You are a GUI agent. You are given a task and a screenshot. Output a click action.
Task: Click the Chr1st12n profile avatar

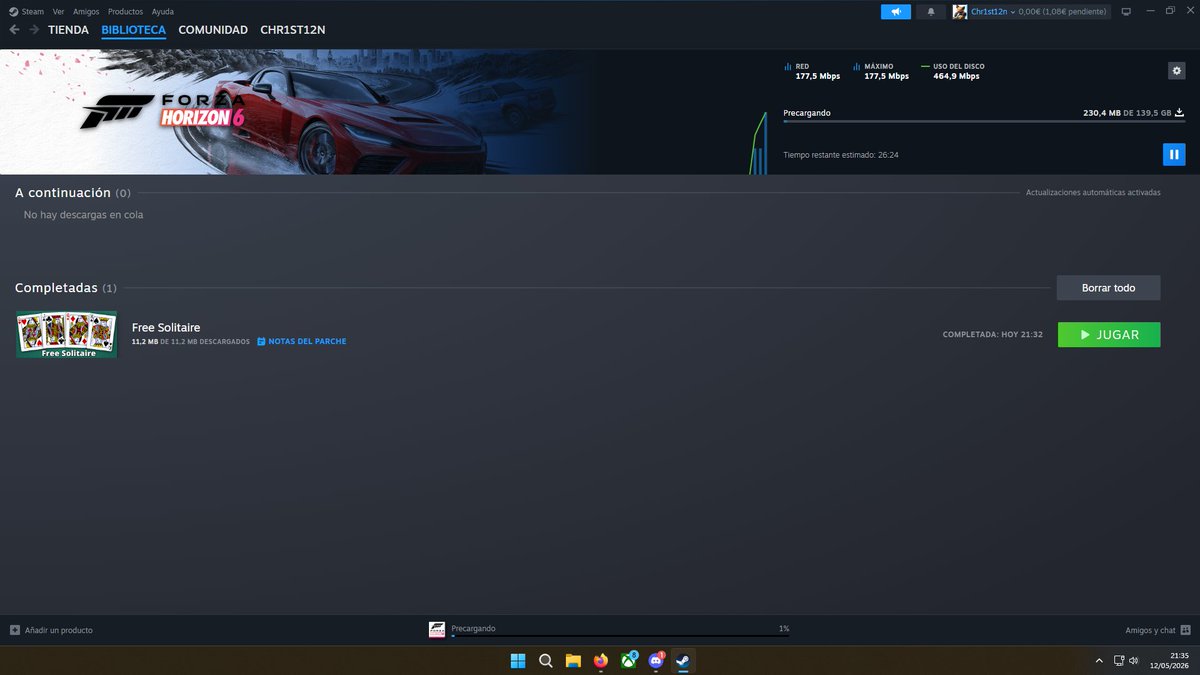click(x=960, y=12)
